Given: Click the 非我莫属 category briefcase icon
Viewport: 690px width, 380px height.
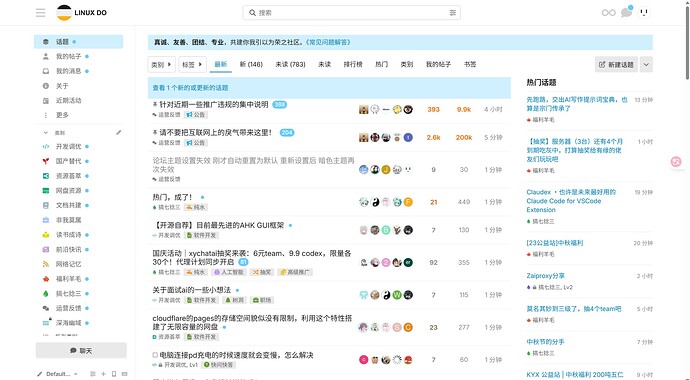Looking at the screenshot, I should (x=45, y=220).
